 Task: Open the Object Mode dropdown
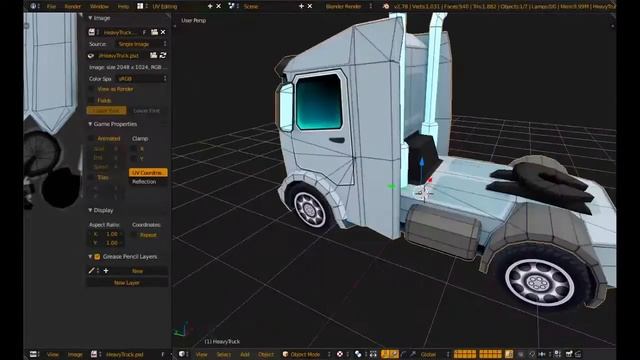click(x=306, y=354)
